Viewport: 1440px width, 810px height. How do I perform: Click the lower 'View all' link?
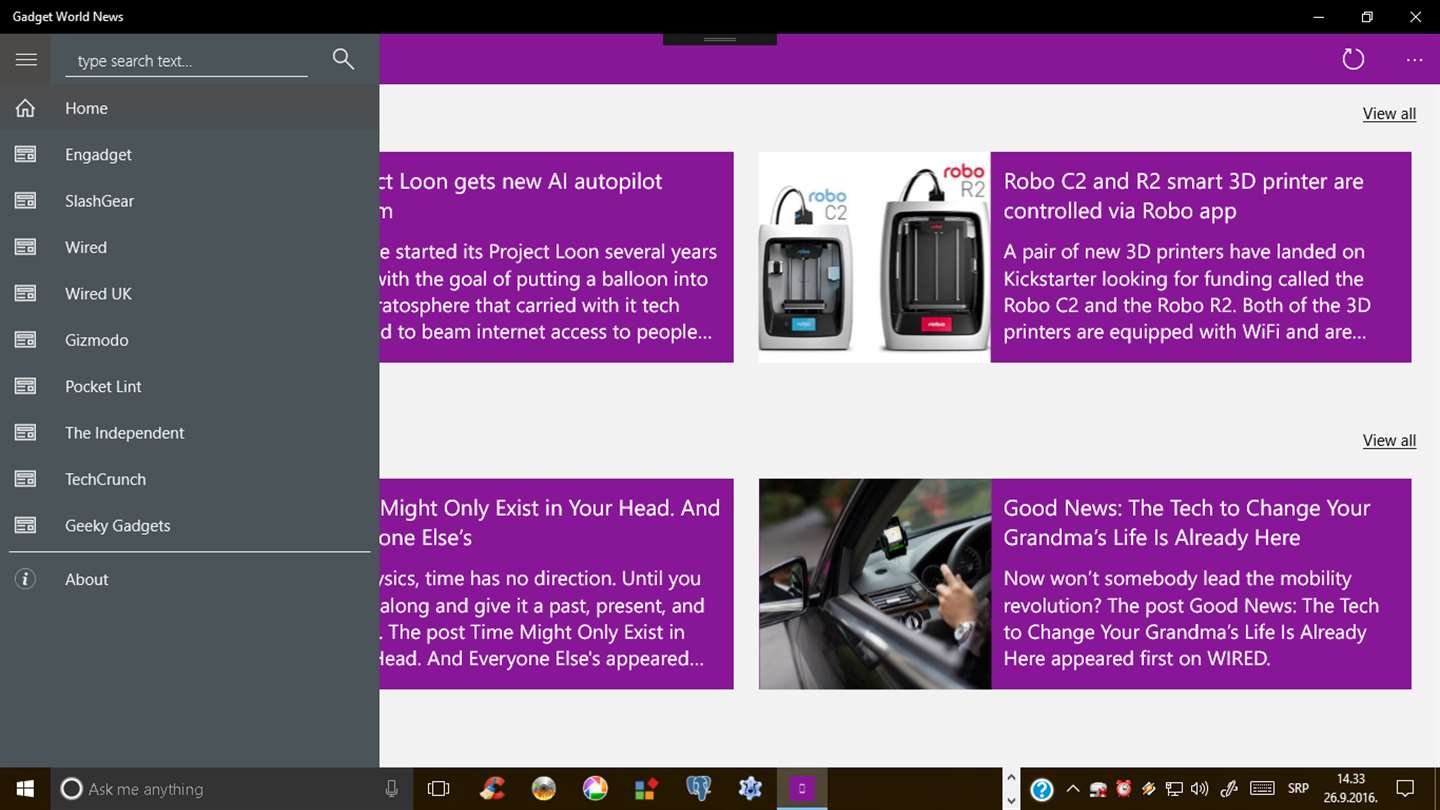pyautogui.click(x=1389, y=441)
